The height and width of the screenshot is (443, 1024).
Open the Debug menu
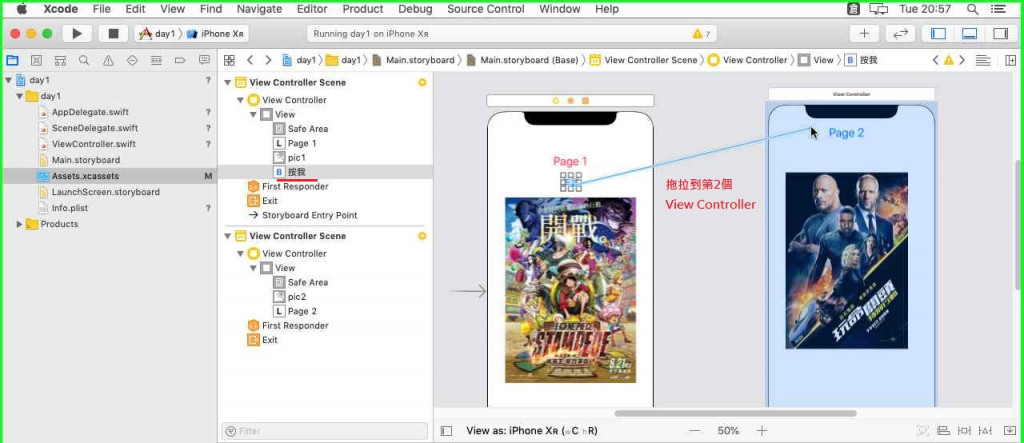click(415, 9)
